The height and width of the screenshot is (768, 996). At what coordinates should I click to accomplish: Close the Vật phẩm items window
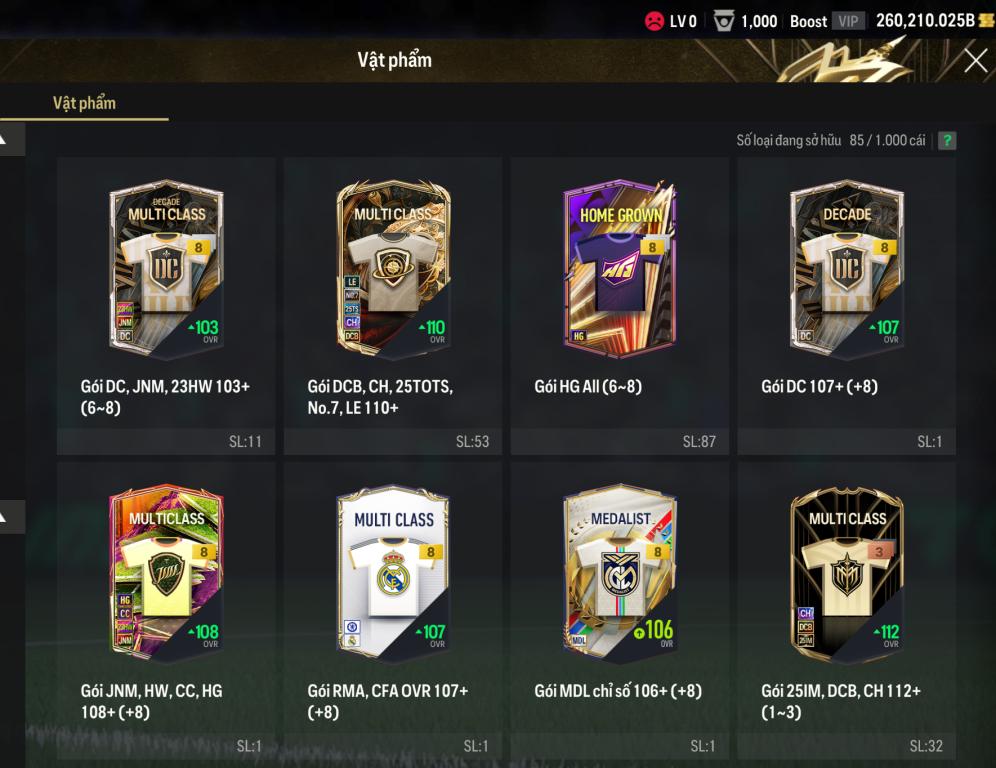pos(975,61)
